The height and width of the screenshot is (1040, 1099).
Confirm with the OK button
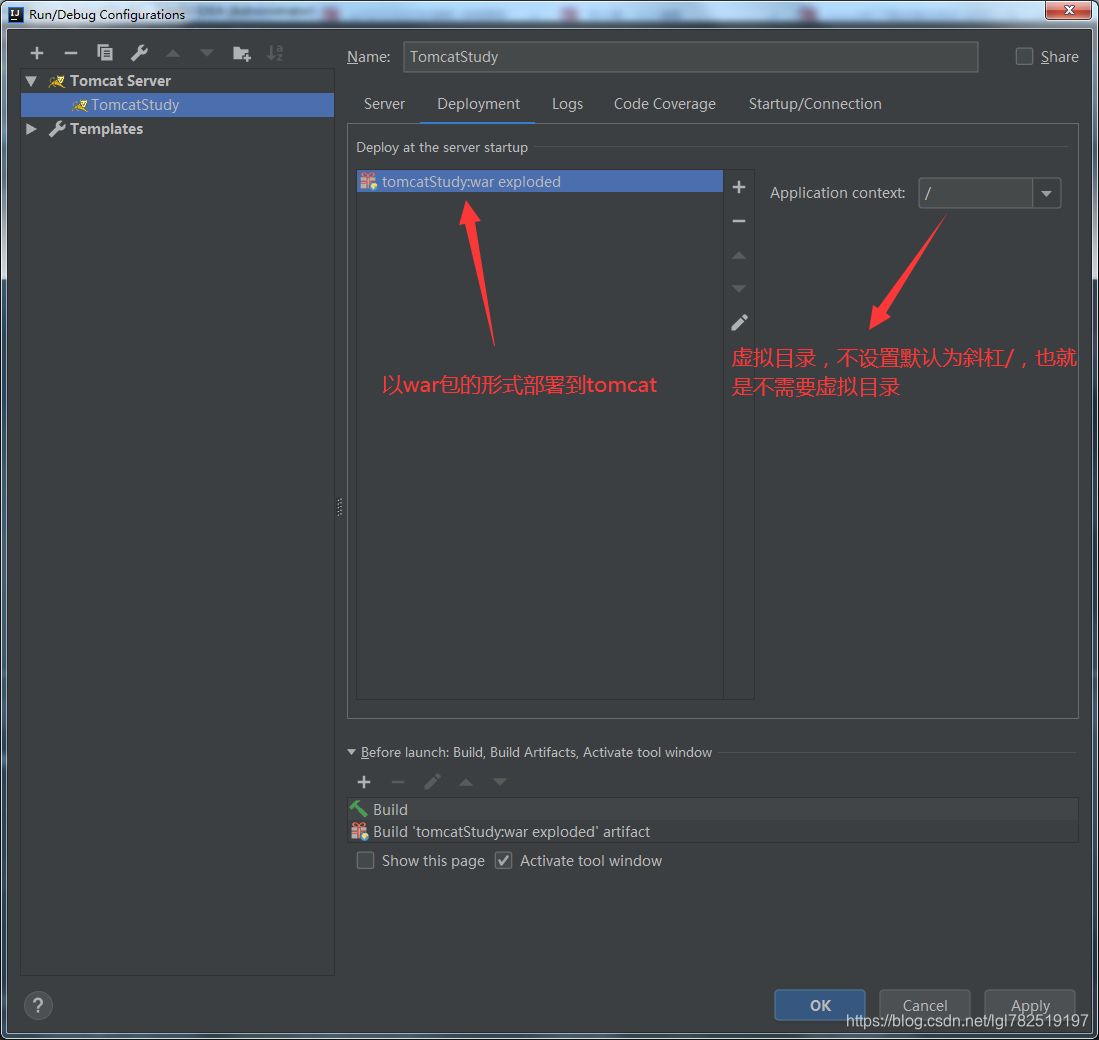click(x=819, y=1006)
